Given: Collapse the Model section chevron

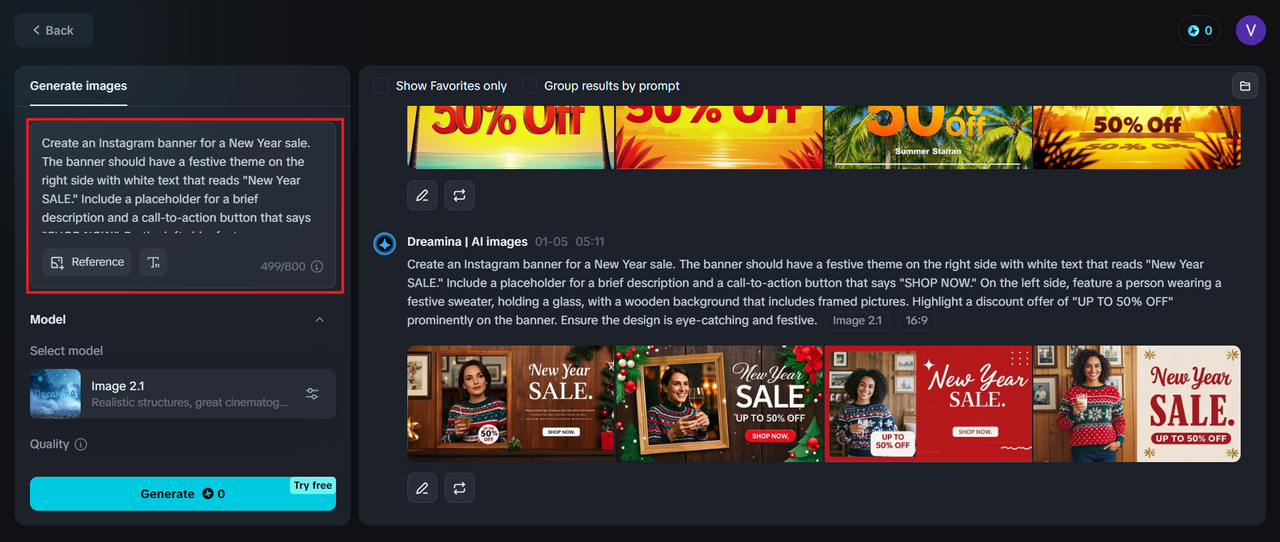Looking at the screenshot, I should 320,320.
